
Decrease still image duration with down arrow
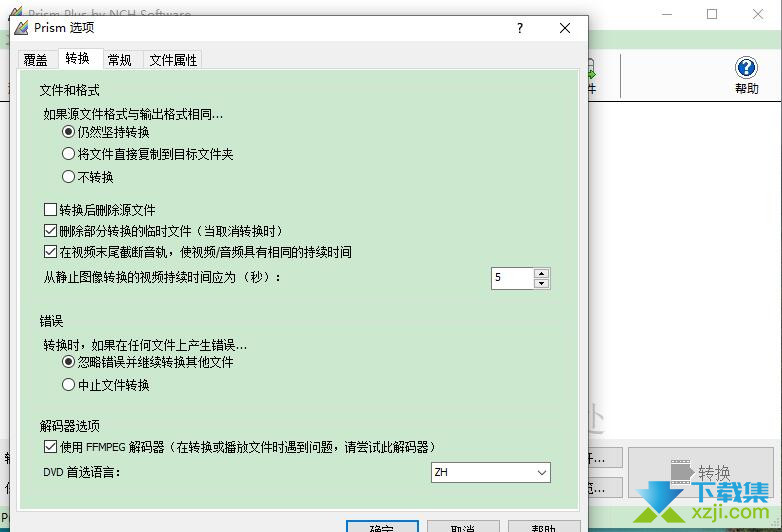(x=541, y=284)
